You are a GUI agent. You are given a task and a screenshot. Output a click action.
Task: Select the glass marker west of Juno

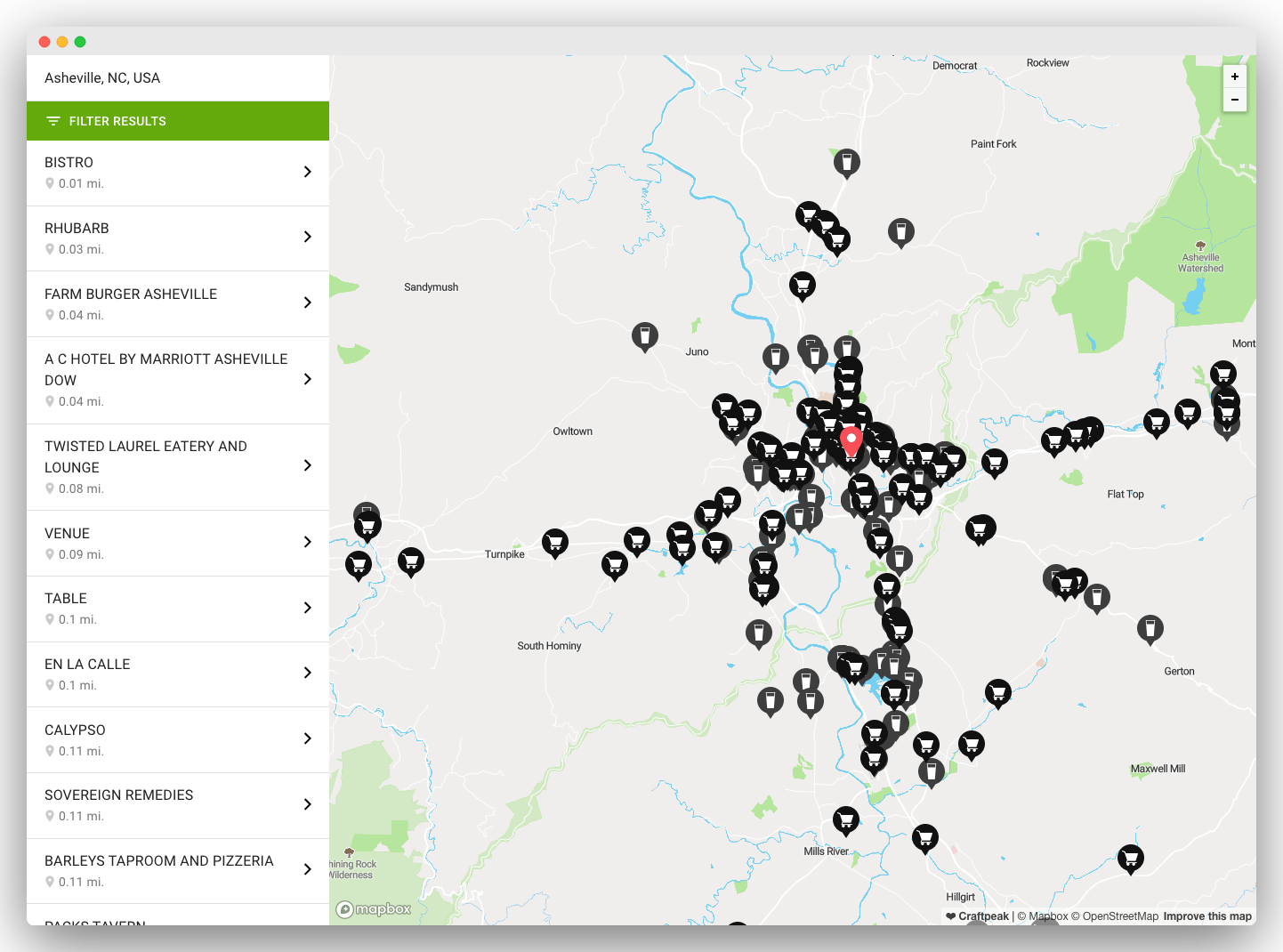tap(644, 336)
